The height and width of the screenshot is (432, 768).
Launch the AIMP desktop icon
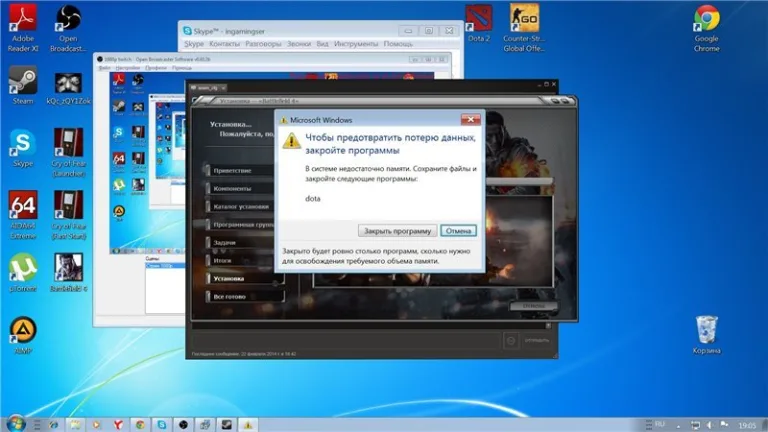(x=23, y=336)
